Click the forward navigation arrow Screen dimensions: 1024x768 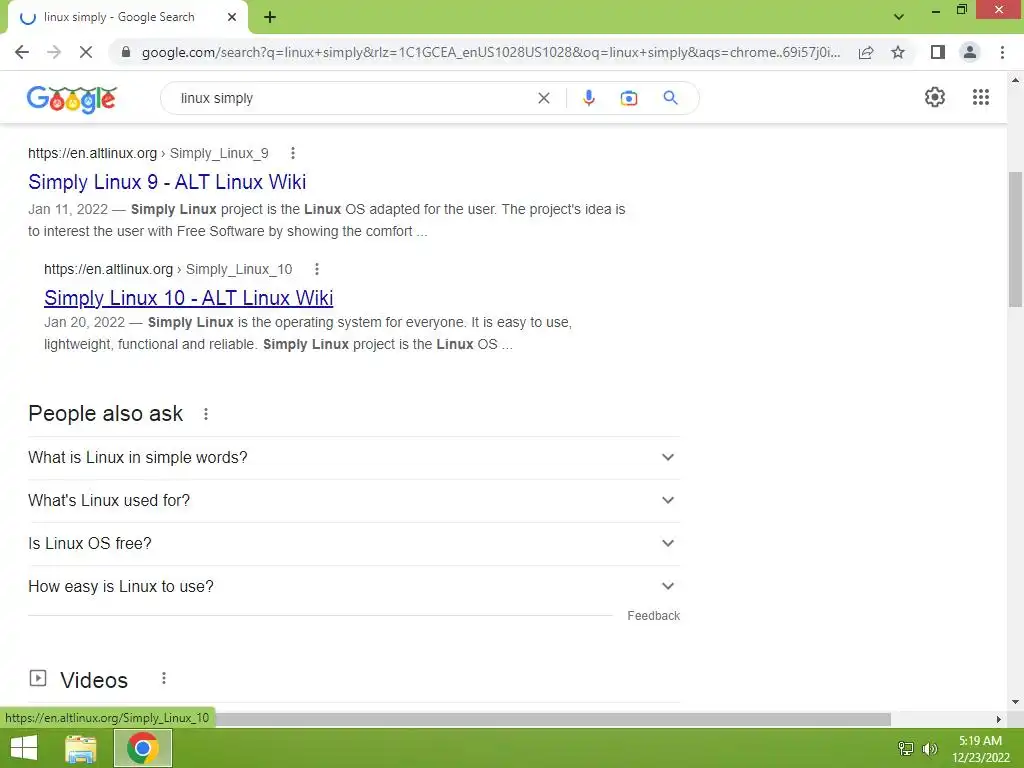point(54,52)
